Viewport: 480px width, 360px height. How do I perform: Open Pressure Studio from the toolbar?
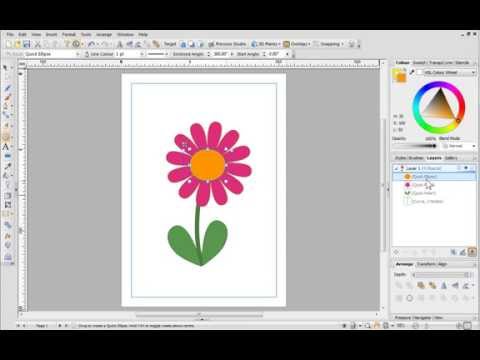(x=227, y=44)
